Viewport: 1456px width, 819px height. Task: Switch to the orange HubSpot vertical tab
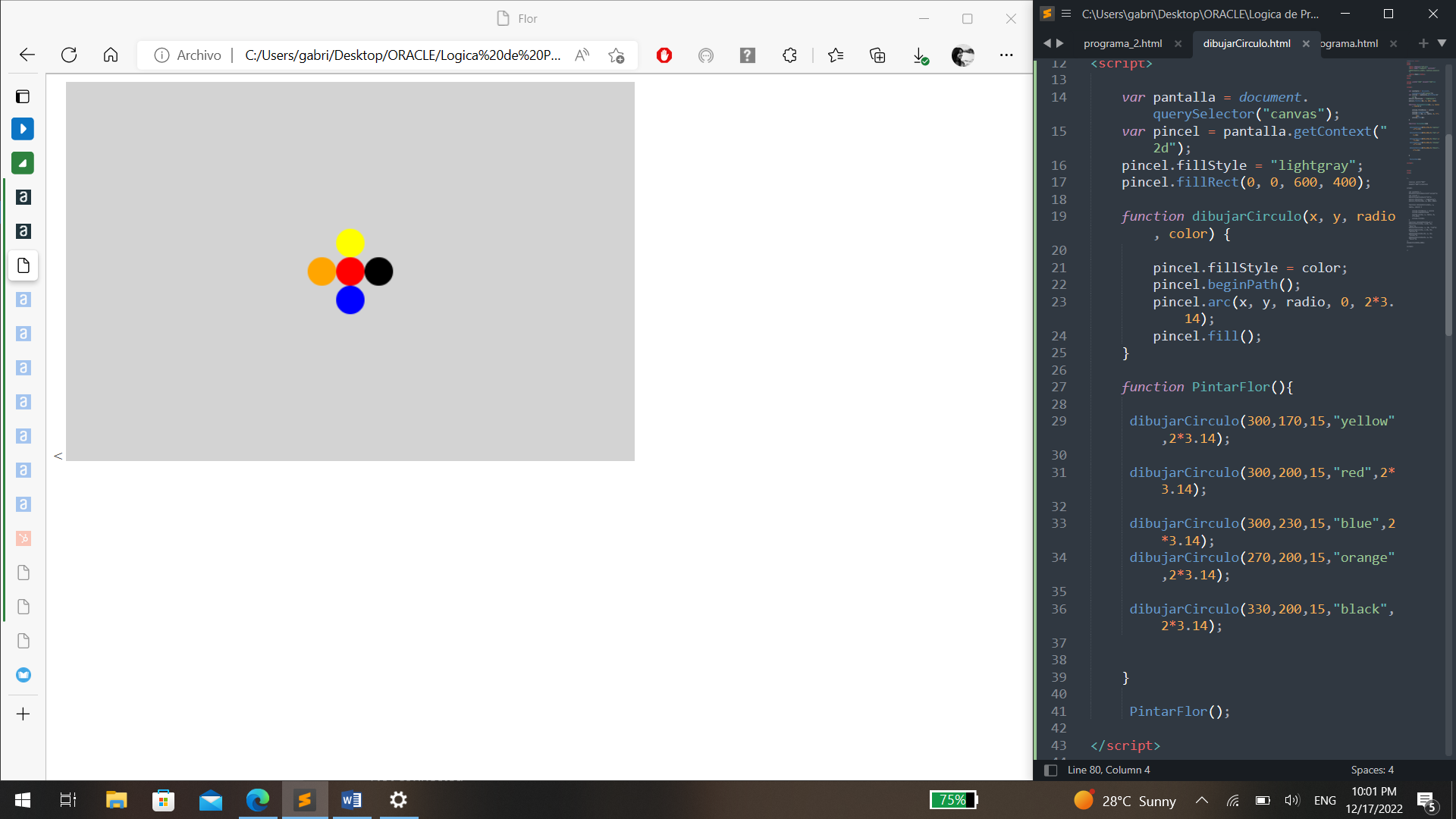coord(24,538)
